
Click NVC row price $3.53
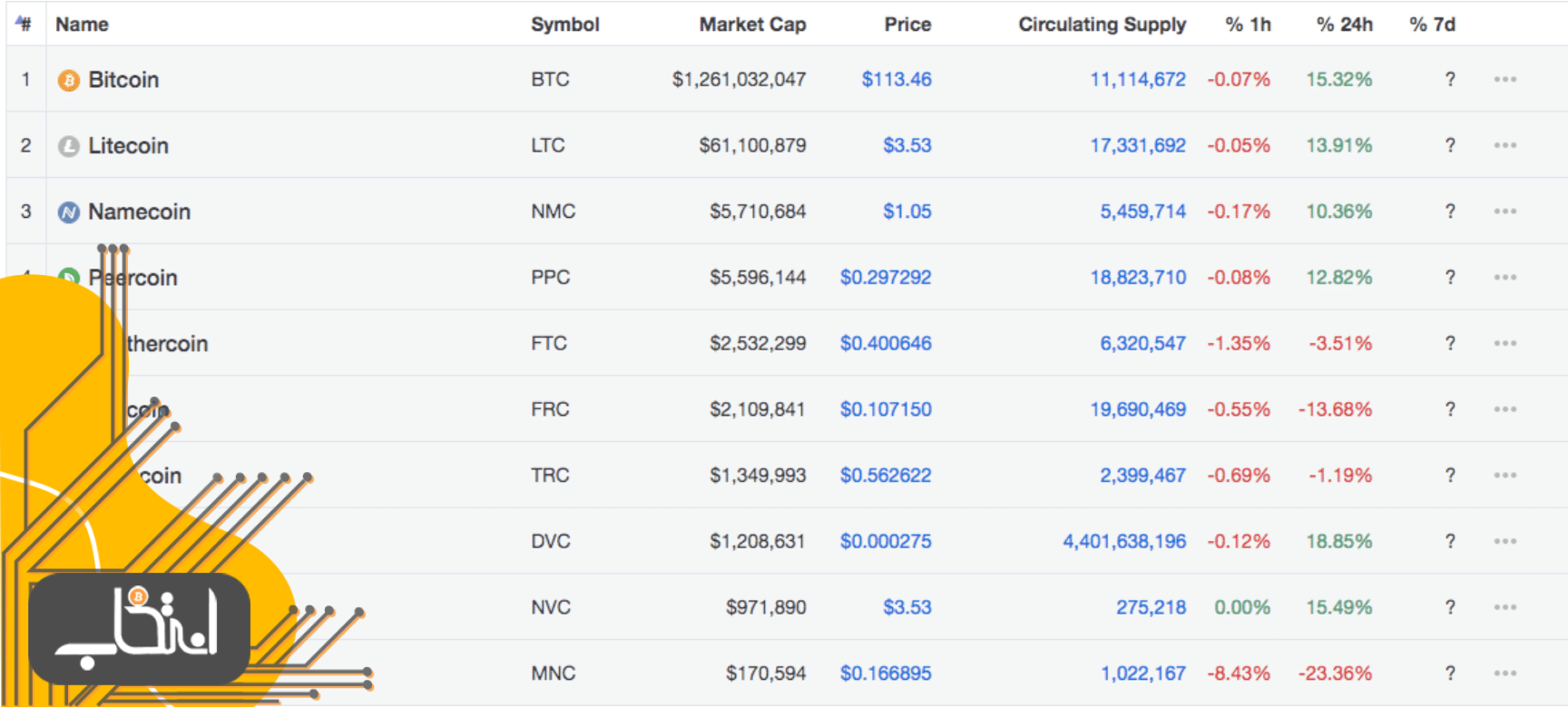pos(907,607)
